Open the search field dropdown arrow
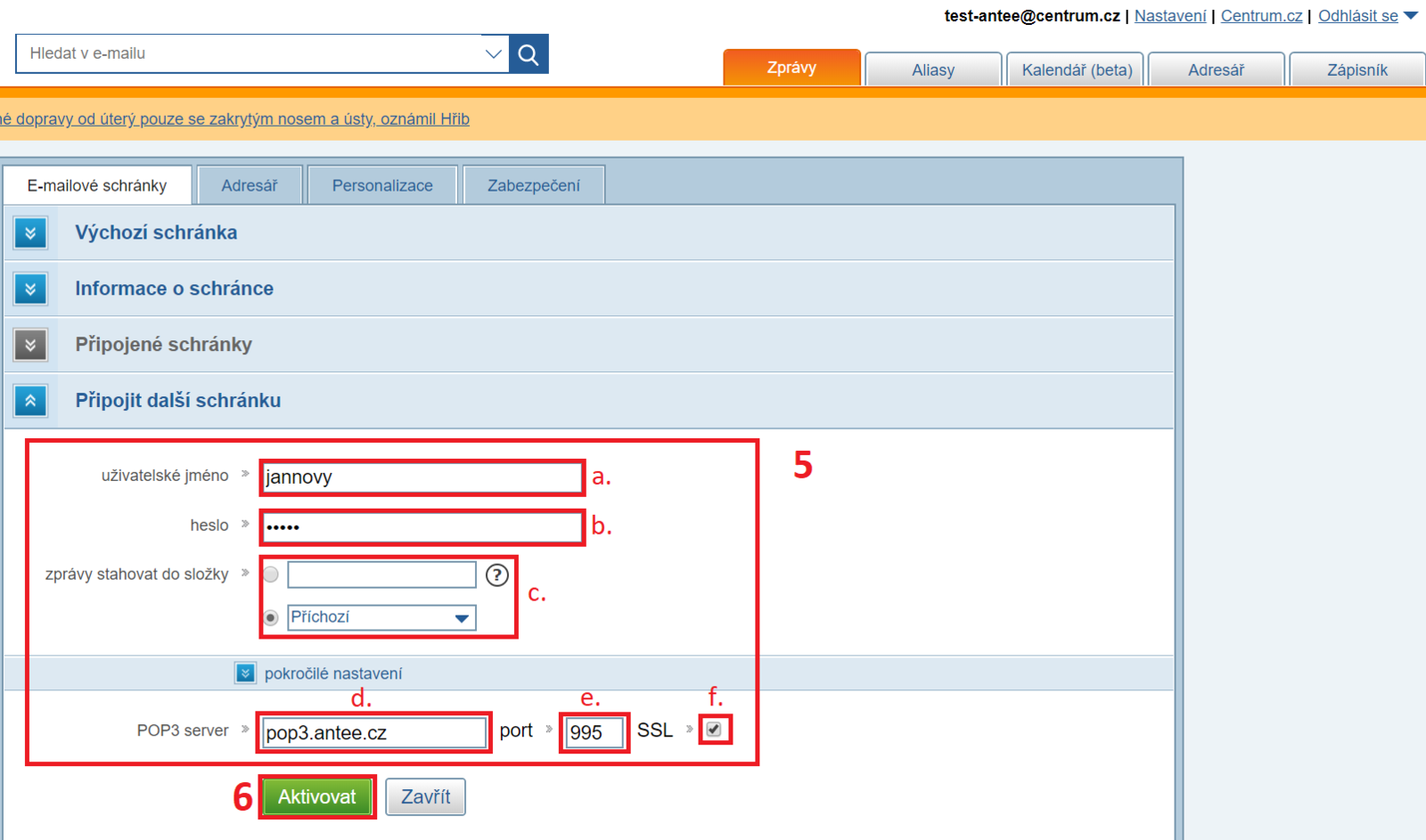Screen dimensions: 1426x840 [x=493, y=54]
